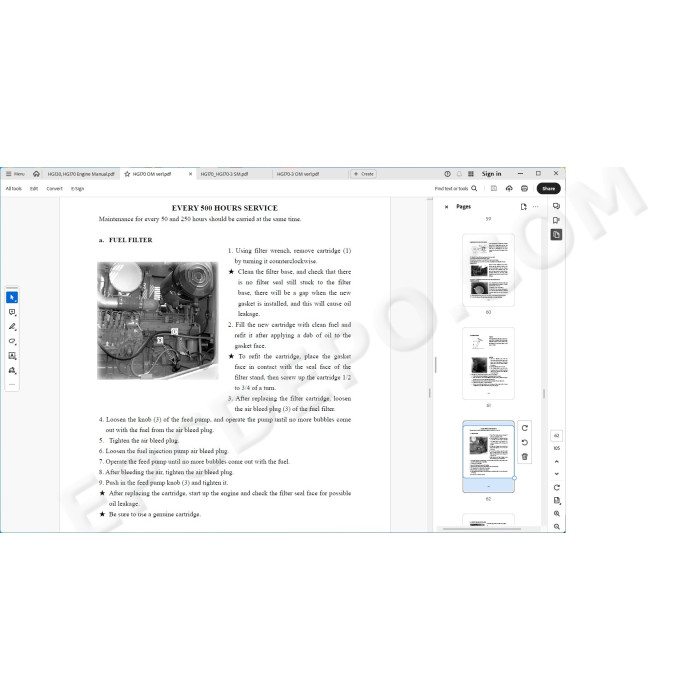Switch to the HG70-3 OM ver1.pdf tab
700x700 pixels.
pyautogui.click(x=298, y=174)
